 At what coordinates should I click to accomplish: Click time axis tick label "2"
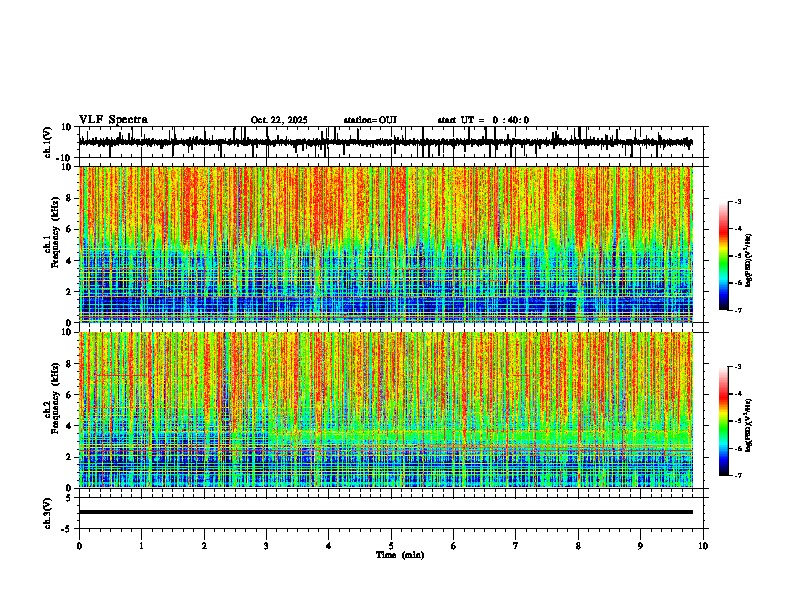tap(204, 546)
